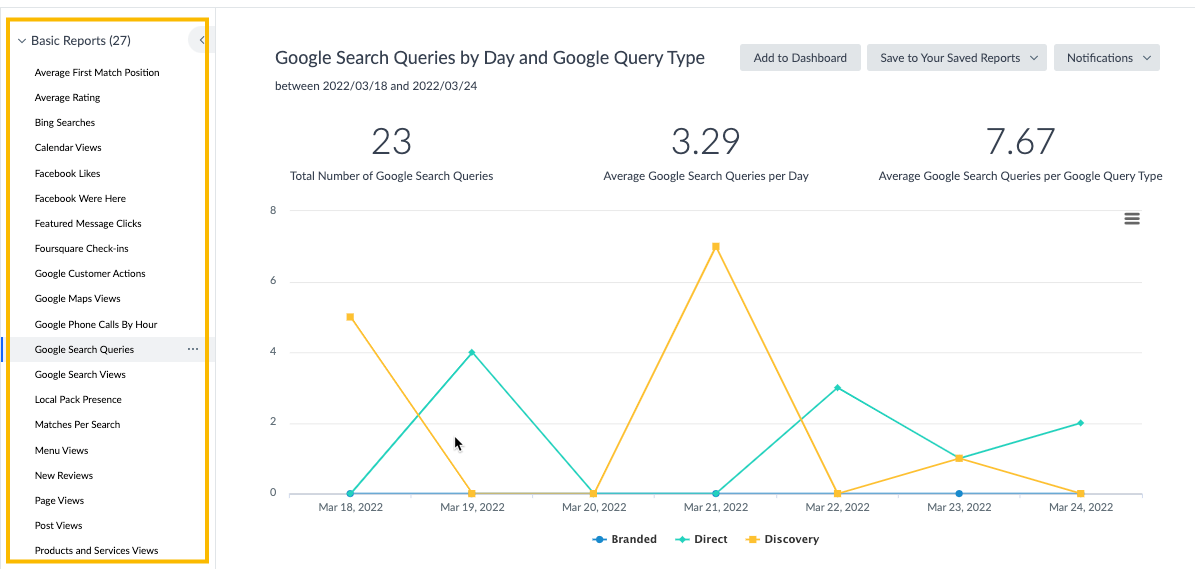Select the Products and Services Views report
Image resolution: width=1195 pixels, height=569 pixels.
point(96,551)
